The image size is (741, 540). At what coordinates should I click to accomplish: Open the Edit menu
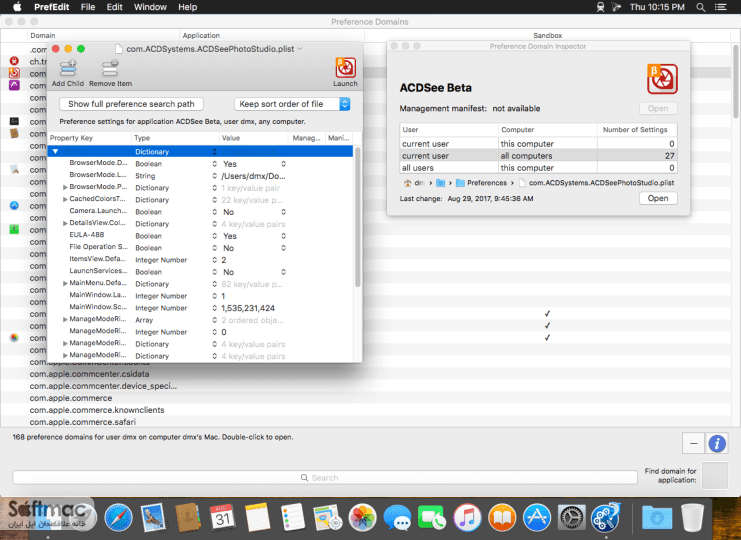[x=114, y=7]
